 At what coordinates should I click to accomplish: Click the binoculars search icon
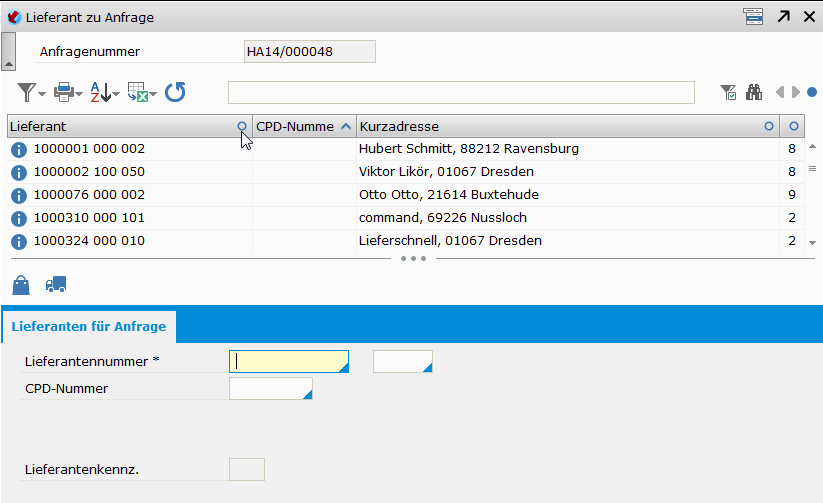coord(754,92)
